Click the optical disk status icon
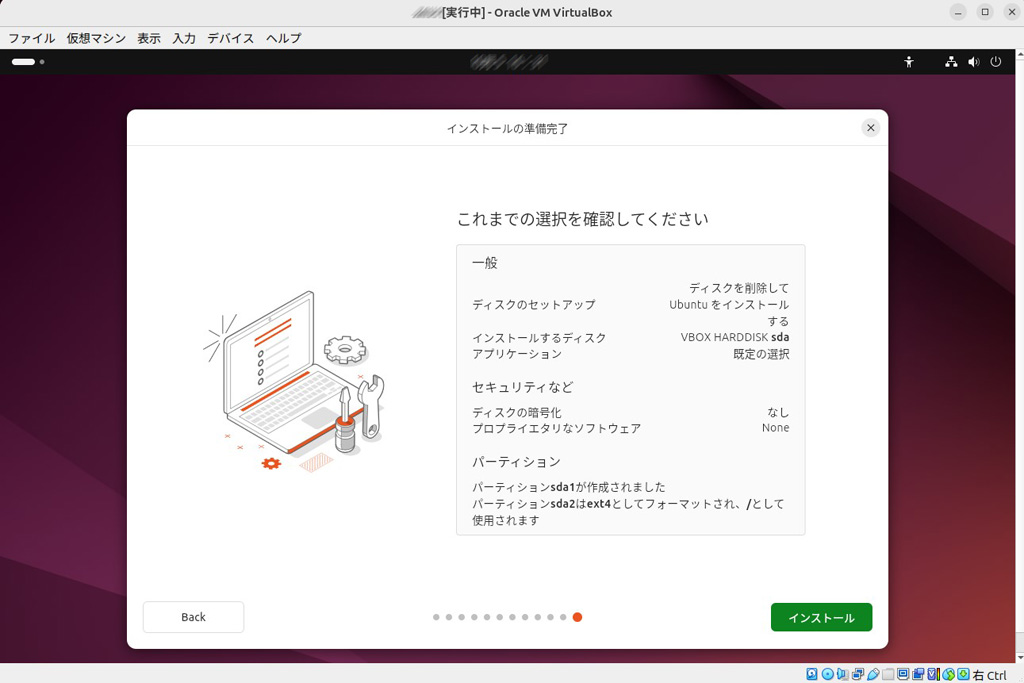The width and height of the screenshot is (1024, 683). [x=827, y=674]
